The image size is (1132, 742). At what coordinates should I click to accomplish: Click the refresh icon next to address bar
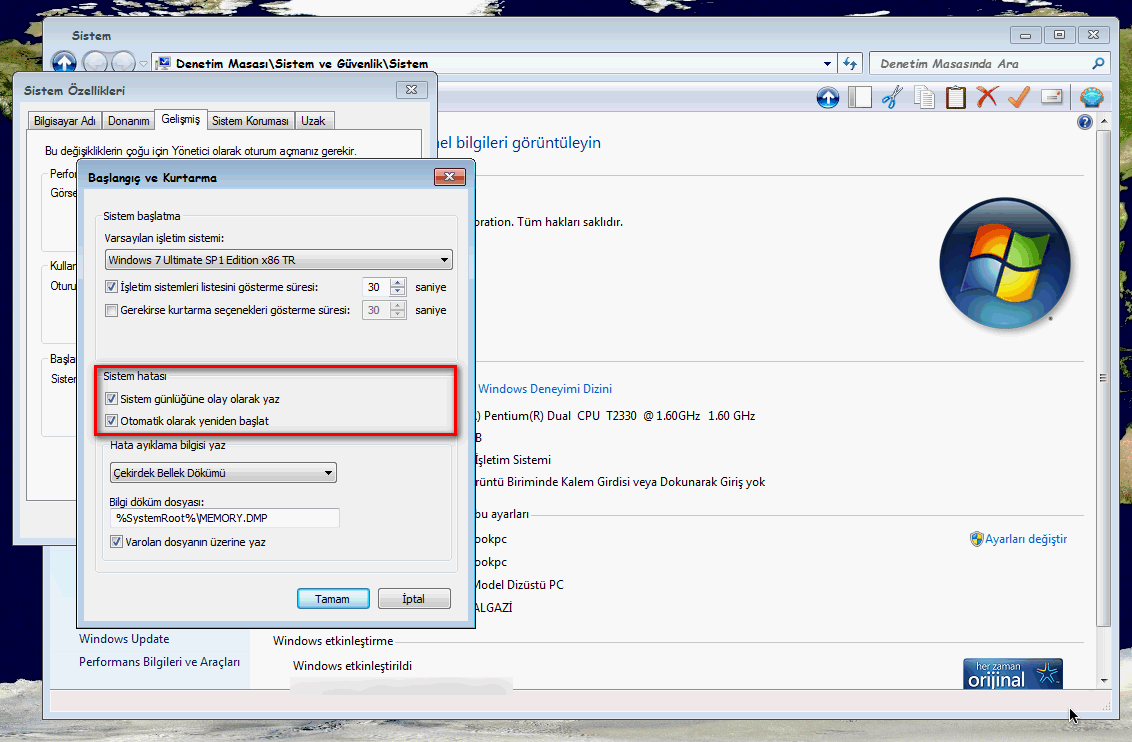[850, 64]
